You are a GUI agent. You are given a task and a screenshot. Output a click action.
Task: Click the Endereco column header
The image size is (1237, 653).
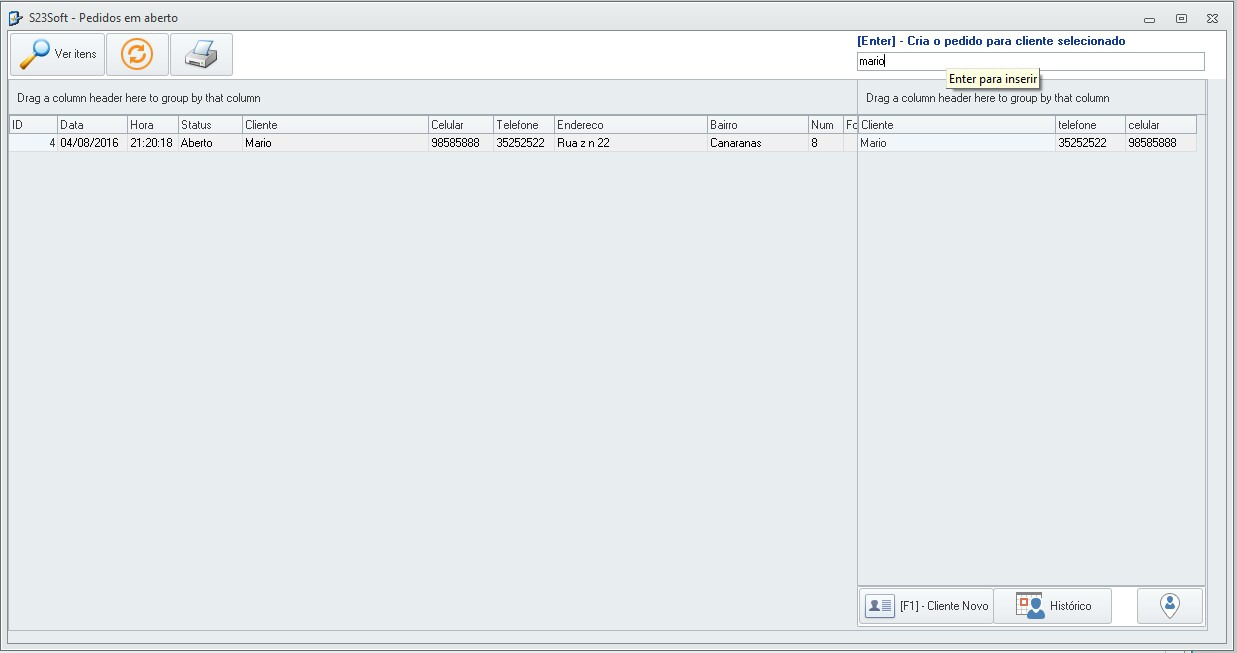[630, 125]
